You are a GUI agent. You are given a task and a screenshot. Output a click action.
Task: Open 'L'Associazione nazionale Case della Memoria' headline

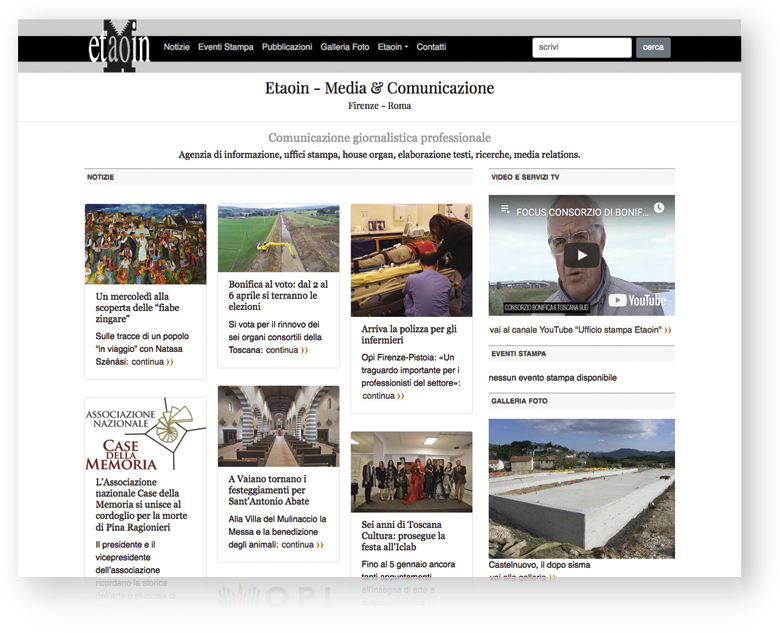[141, 505]
